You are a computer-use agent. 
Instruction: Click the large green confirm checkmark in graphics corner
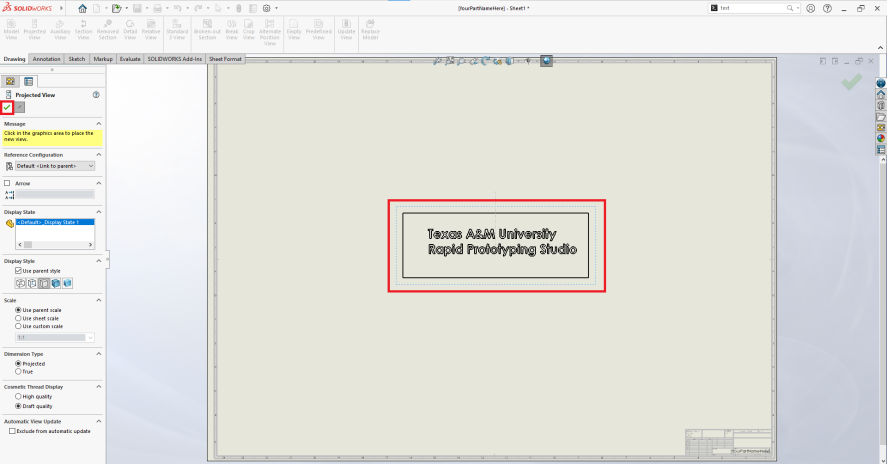(851, 82)
